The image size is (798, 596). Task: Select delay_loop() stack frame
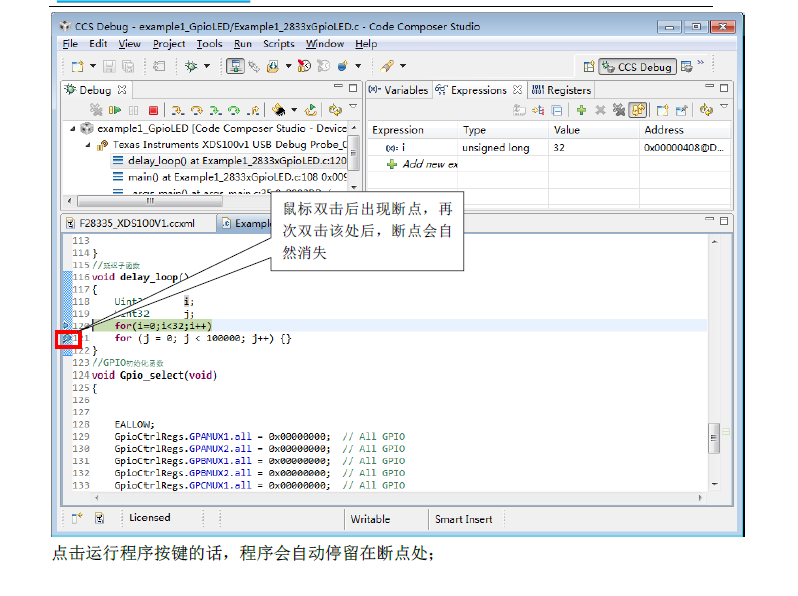[x=229, y=161]
